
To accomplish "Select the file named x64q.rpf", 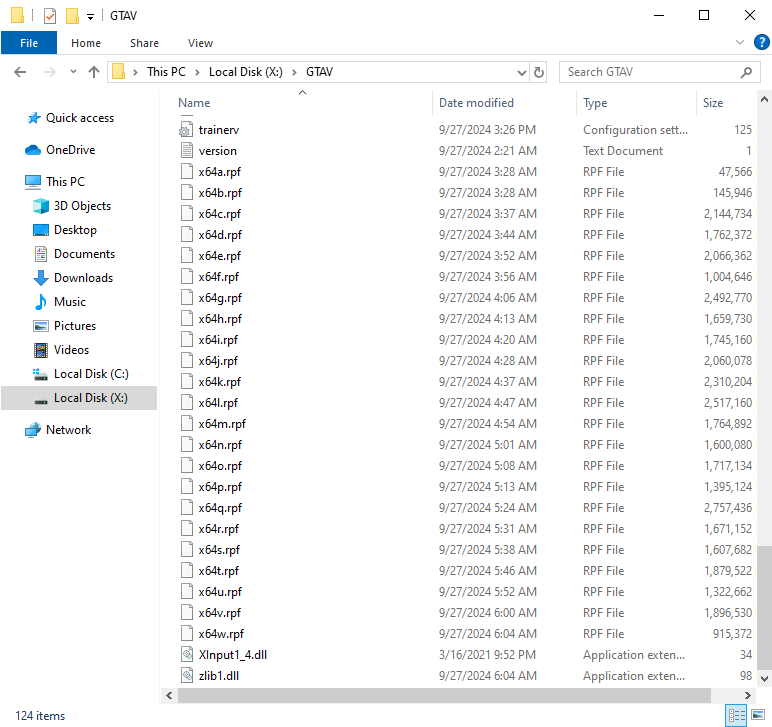I will click(220, 508).
